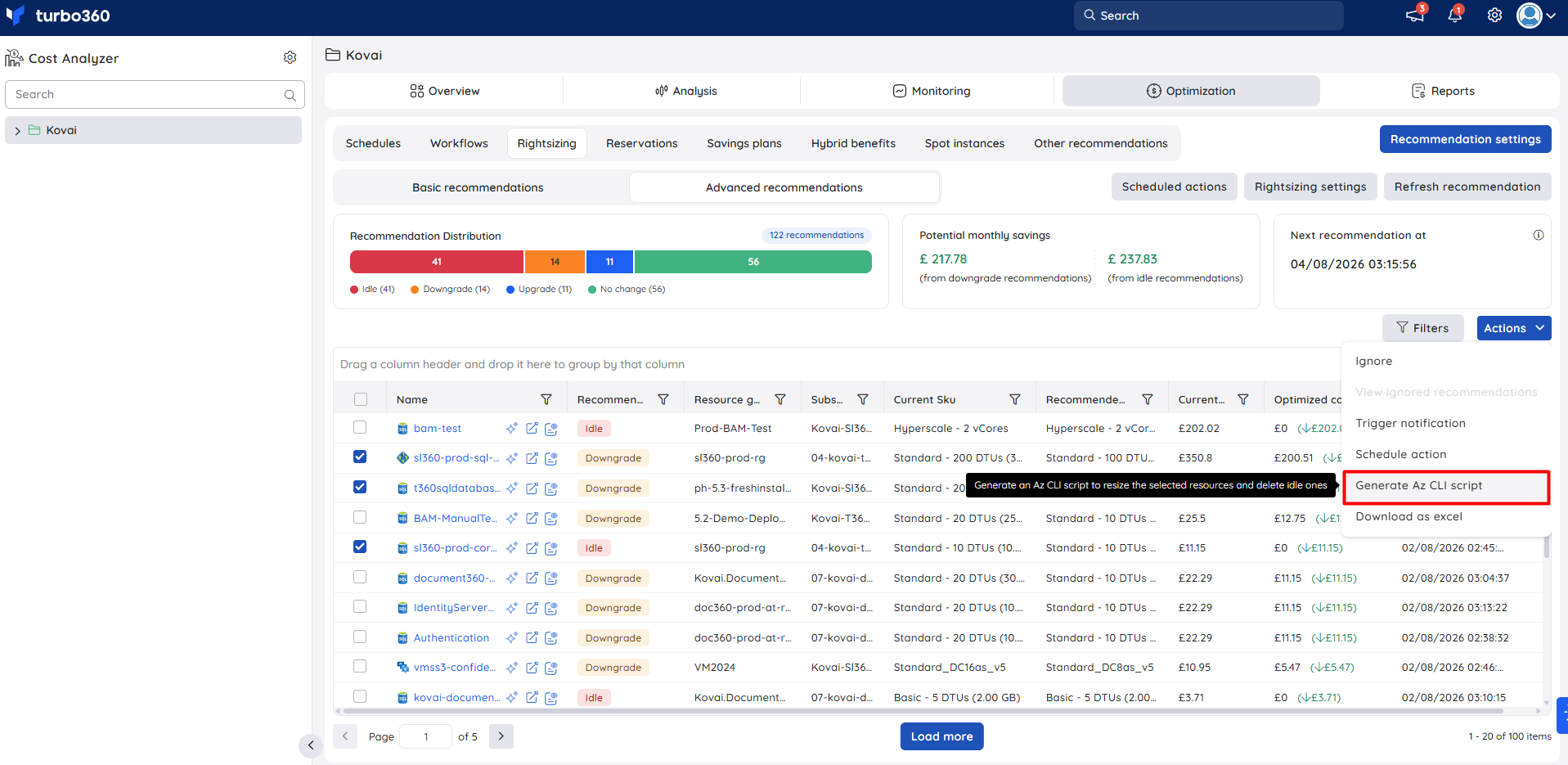This screenshot has height=765, width=1568.
Task: Filter the Recommended Sku column
Action: 1148,399
